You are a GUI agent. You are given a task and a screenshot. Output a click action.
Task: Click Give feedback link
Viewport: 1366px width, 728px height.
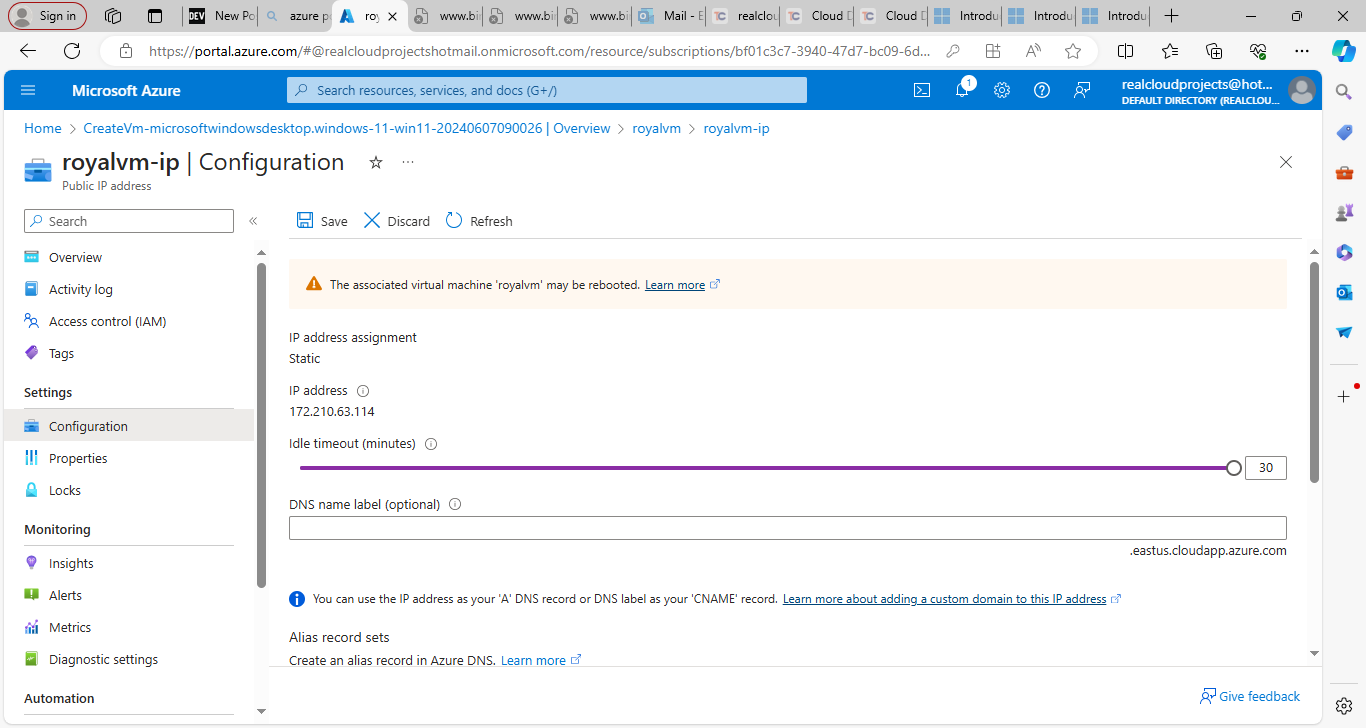[x=1250, y=696]
